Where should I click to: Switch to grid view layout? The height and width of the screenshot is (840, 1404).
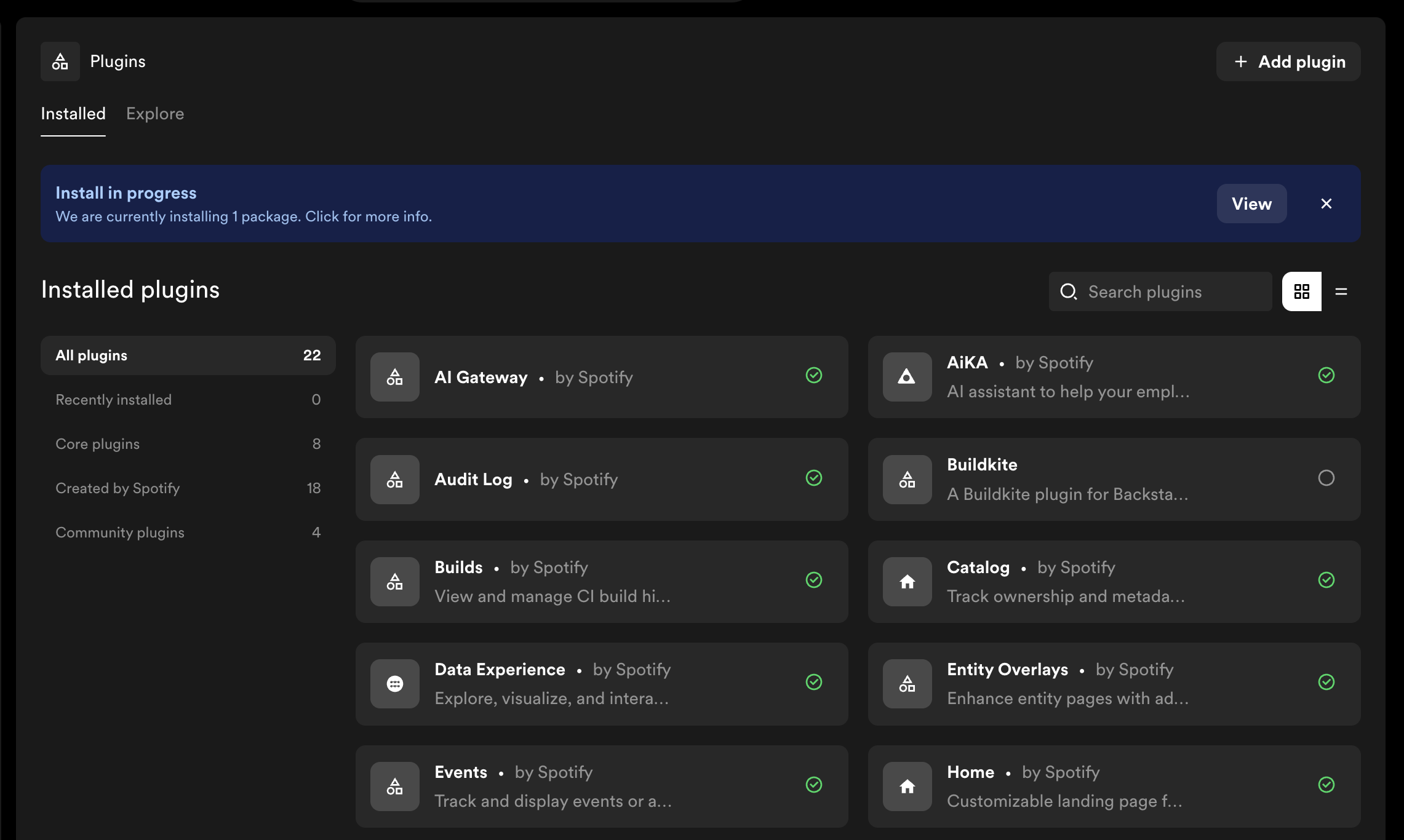(1302, 291)
